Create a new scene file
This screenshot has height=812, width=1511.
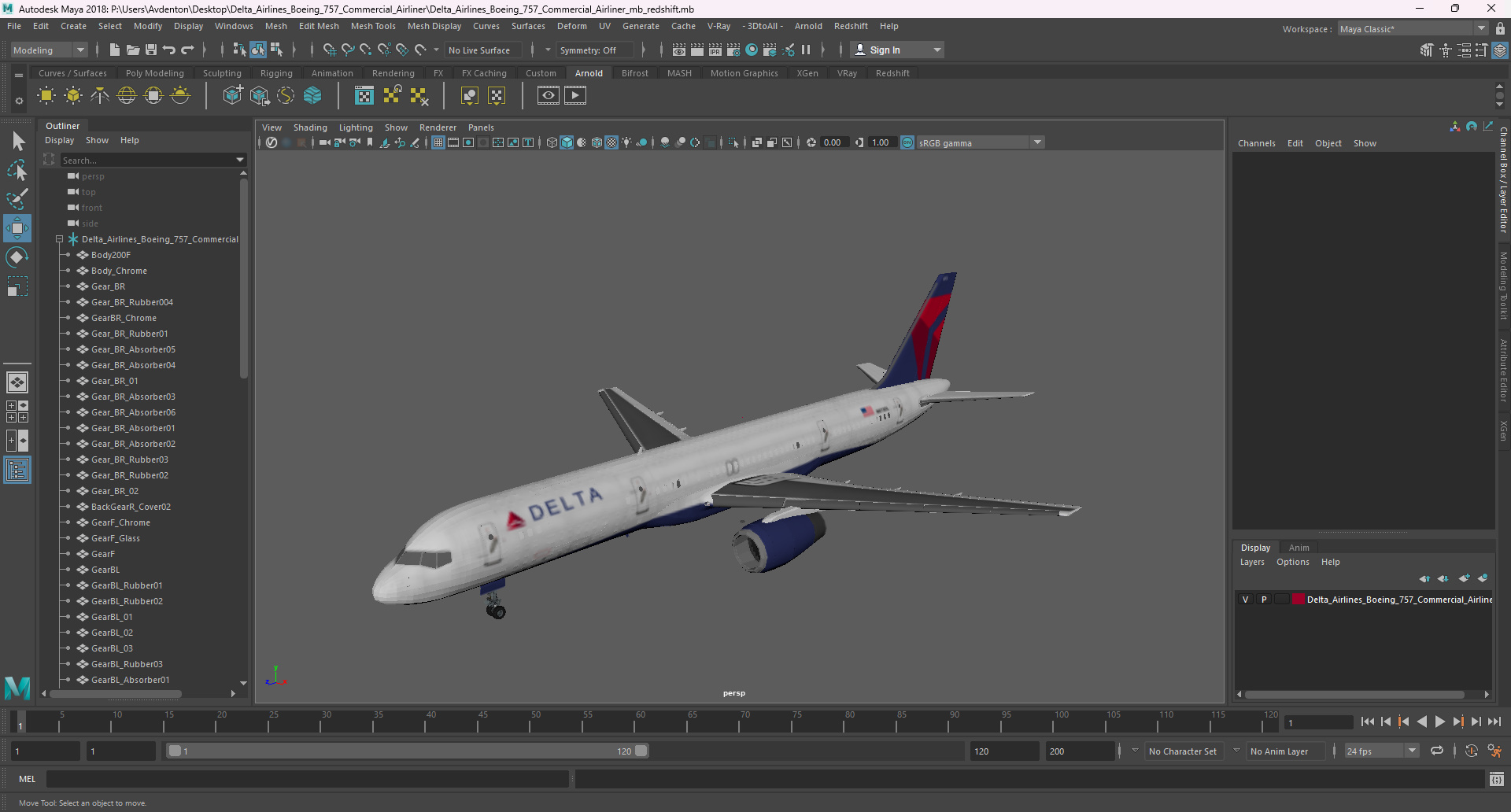(115, 50)
